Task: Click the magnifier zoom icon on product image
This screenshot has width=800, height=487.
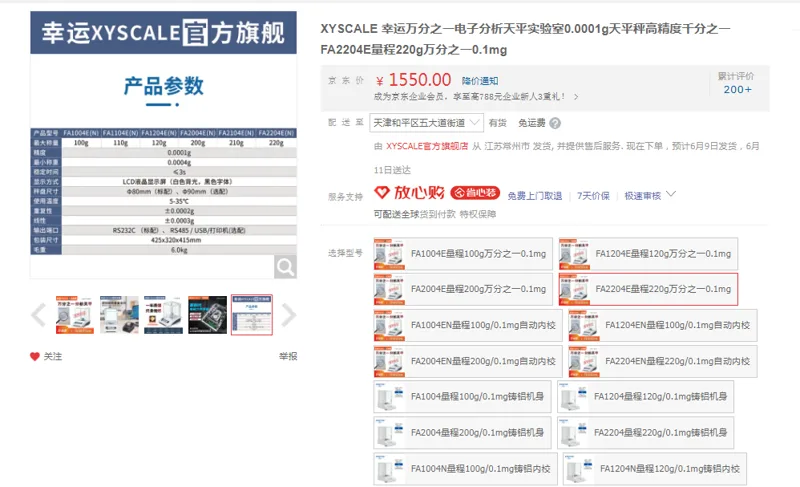Action: [x=285, y=267]
